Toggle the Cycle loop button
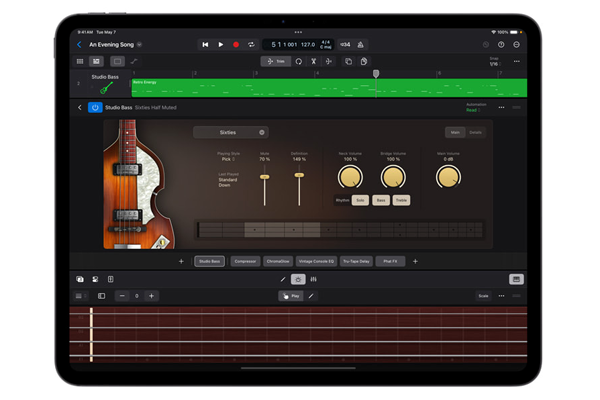Viewport: 600px width, 400px height. coord(251,45)
